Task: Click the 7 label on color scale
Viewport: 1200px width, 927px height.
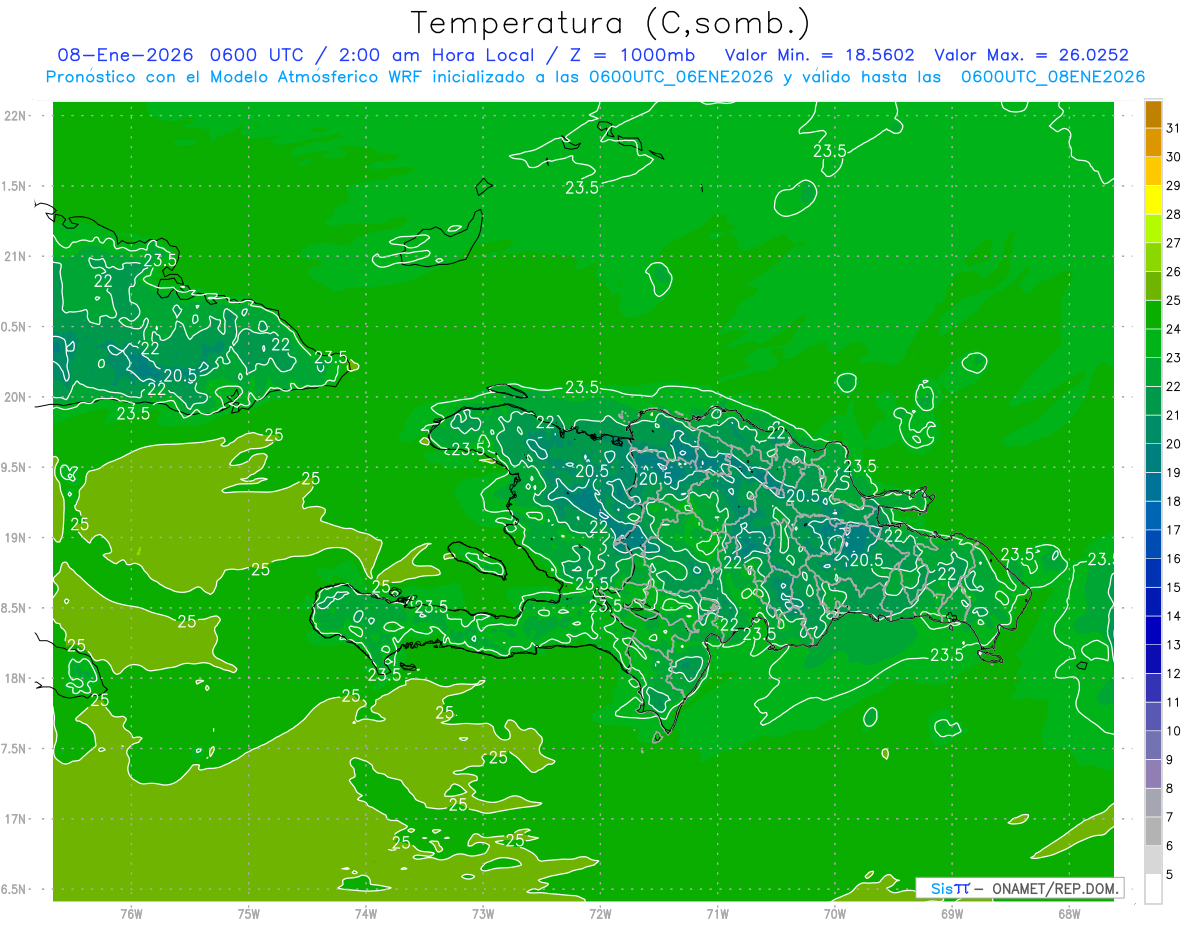Action: coord(1171,817)
